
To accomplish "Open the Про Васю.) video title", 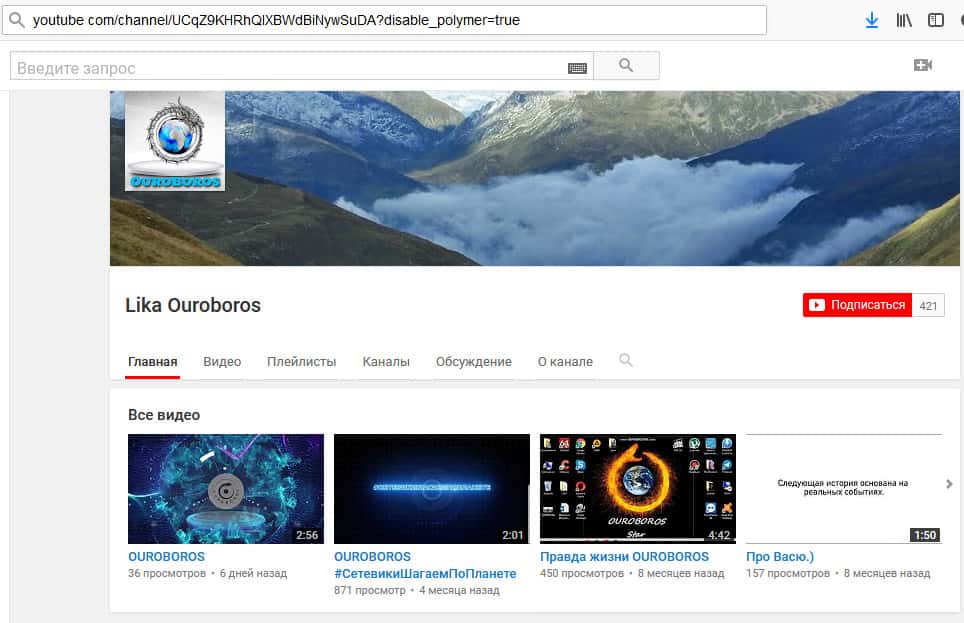I will click(x=780, y=557).
